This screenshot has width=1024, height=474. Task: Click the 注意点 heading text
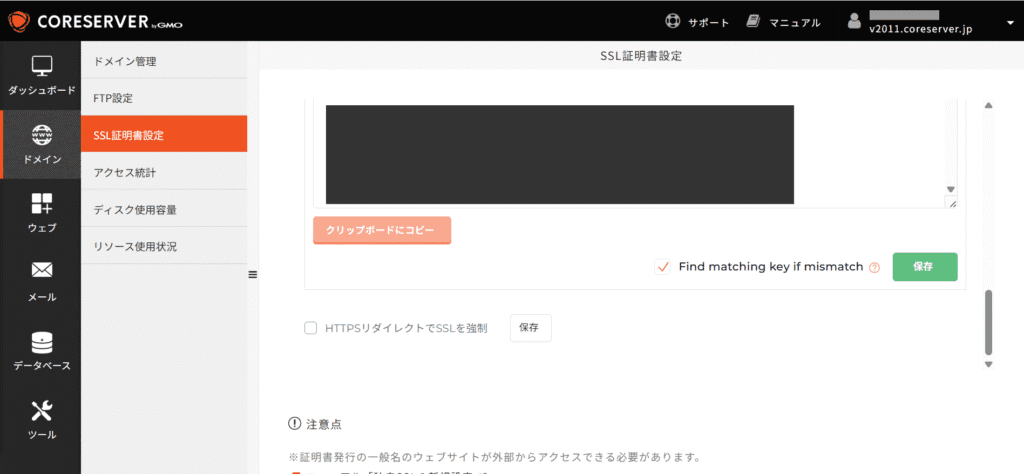pos(323,424)
